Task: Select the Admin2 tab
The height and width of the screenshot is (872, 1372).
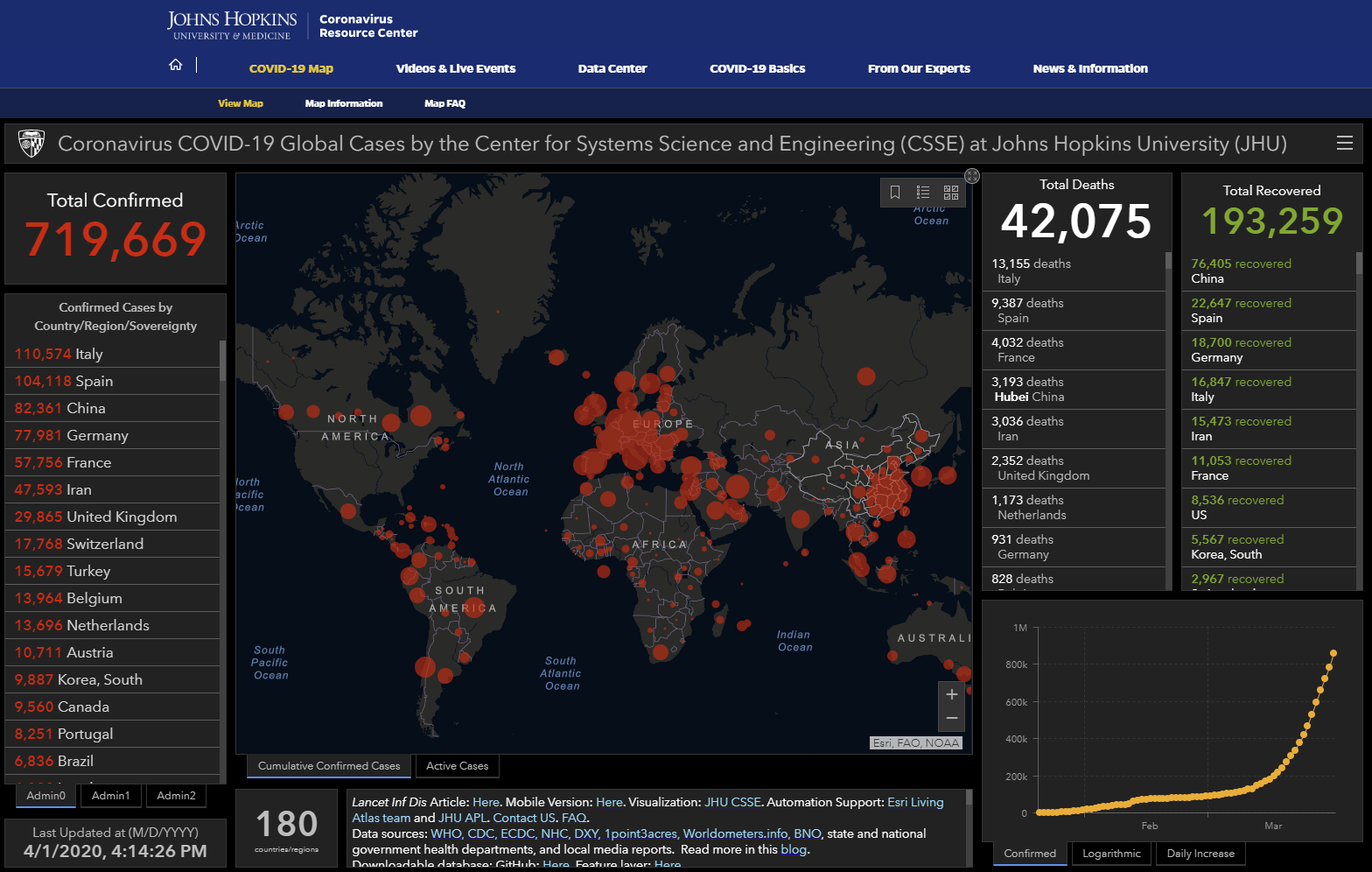Action: [177, 796]
